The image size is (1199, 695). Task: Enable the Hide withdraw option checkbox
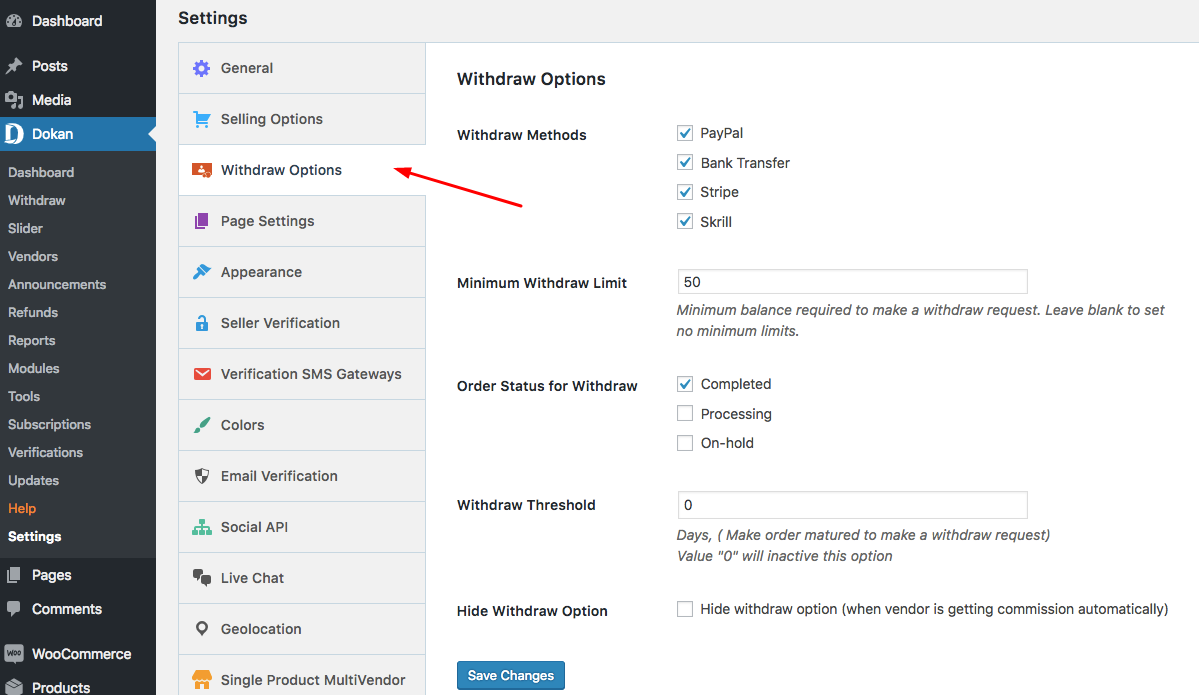(685, 609)
